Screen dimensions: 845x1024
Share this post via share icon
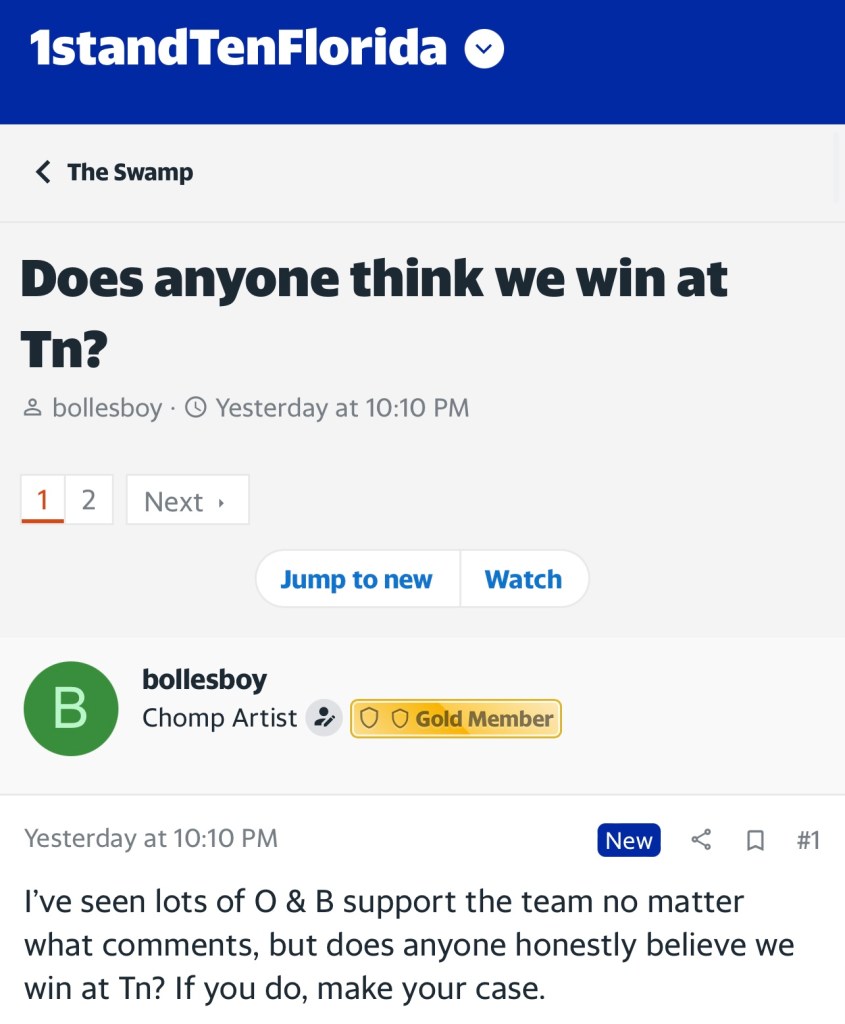pyautogui.click(x=701, y=840)
